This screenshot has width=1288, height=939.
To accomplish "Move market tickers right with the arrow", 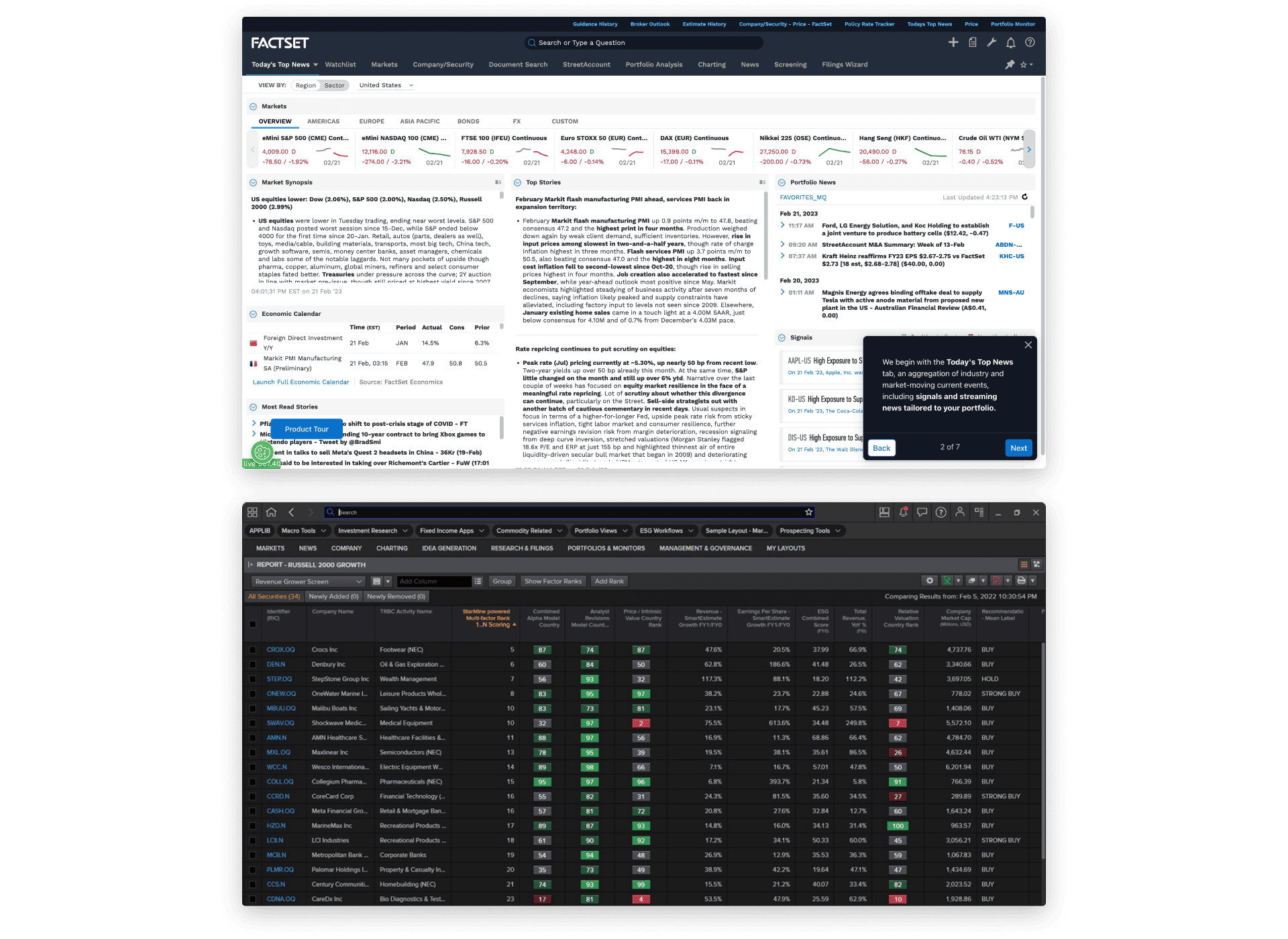I will 1029,150.
